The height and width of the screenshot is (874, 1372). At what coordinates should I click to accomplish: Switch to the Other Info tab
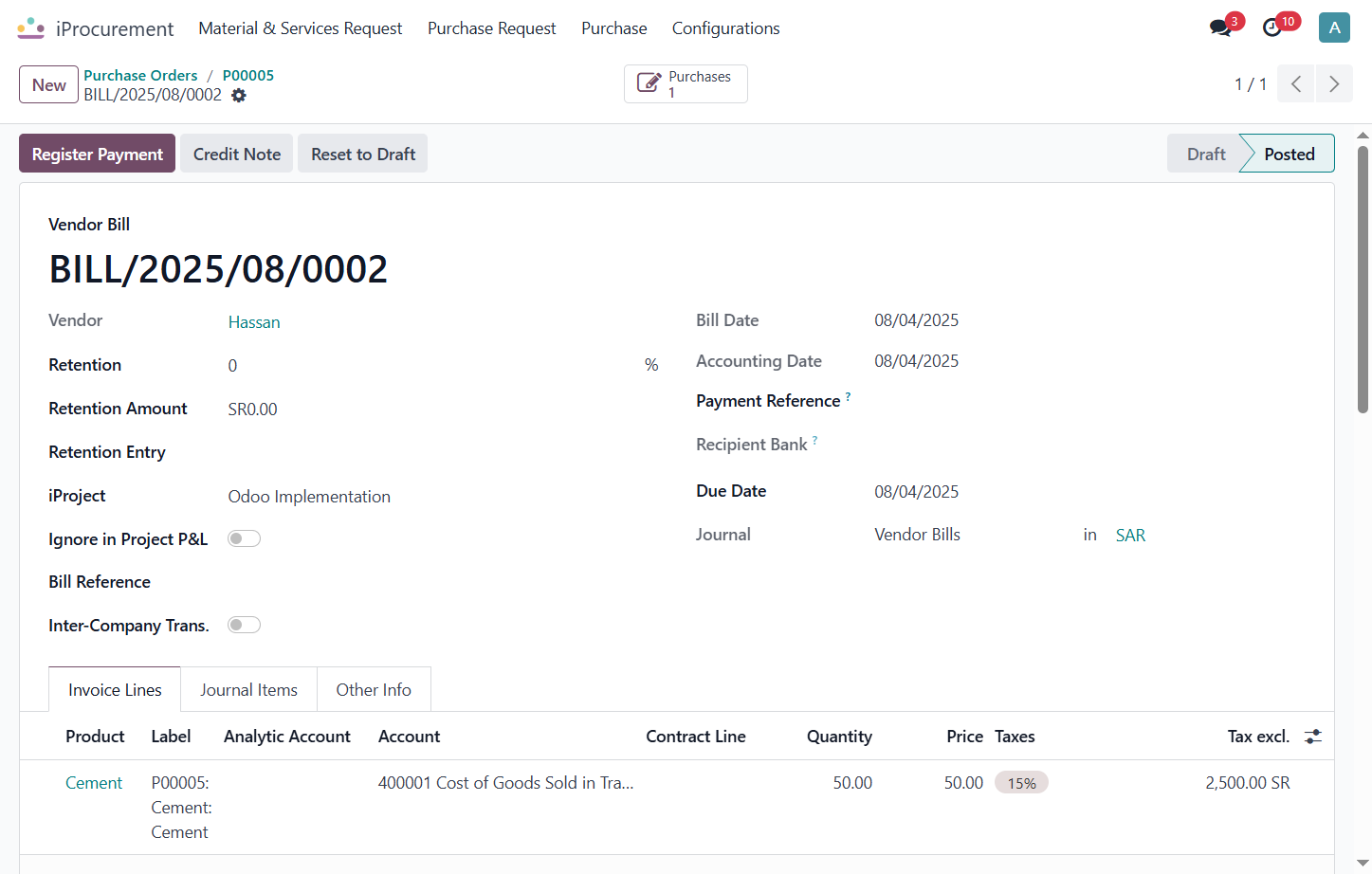coord(374,690)
